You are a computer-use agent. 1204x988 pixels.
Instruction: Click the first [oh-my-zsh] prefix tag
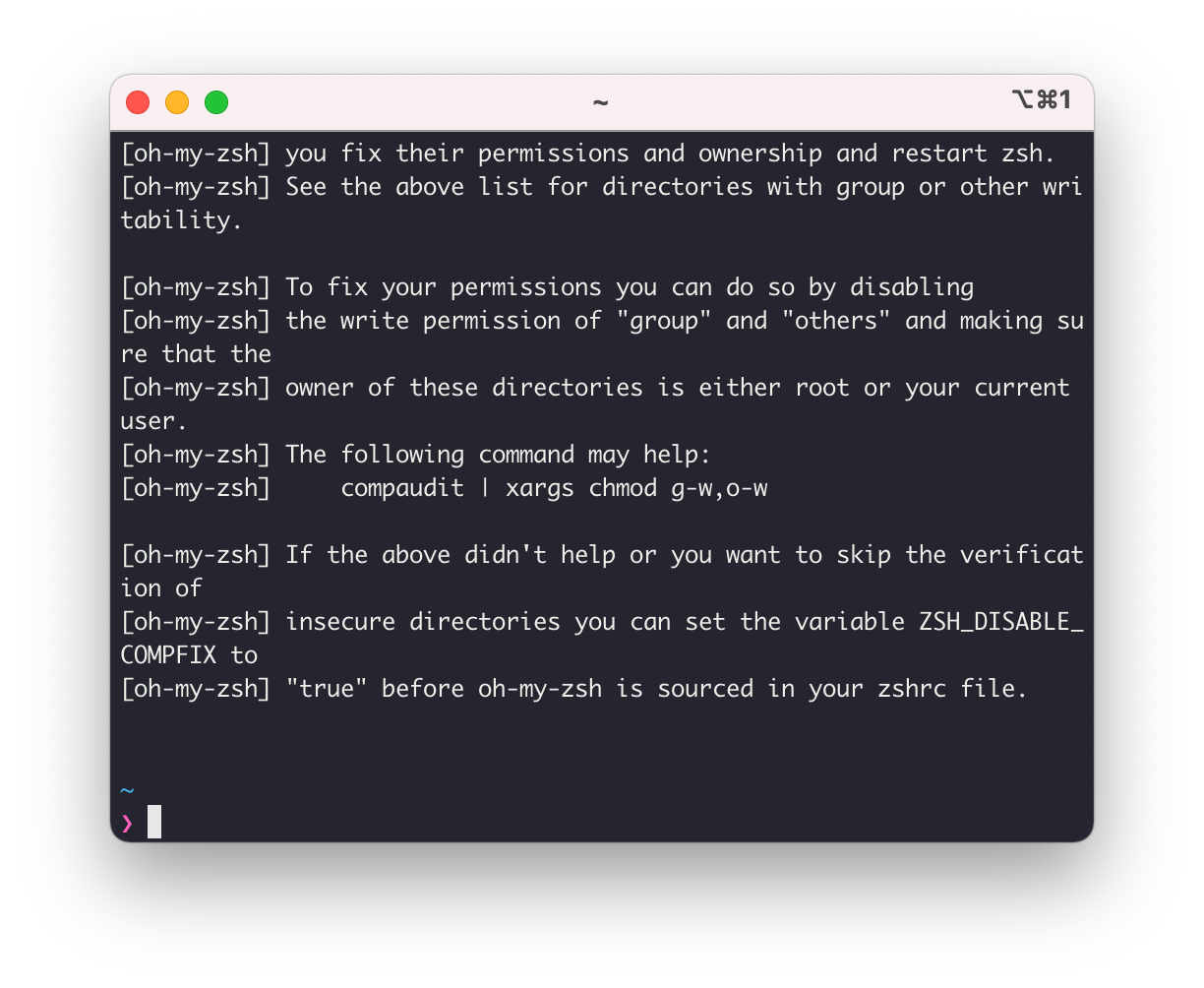(x=196, y=154)
